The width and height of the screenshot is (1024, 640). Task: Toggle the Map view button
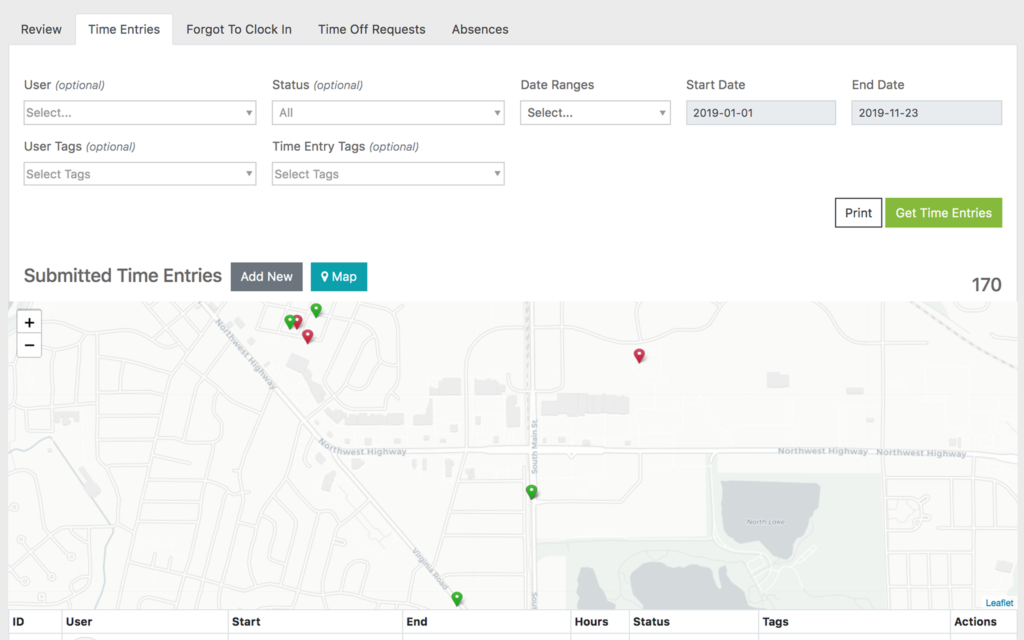(x=338, y=277)
